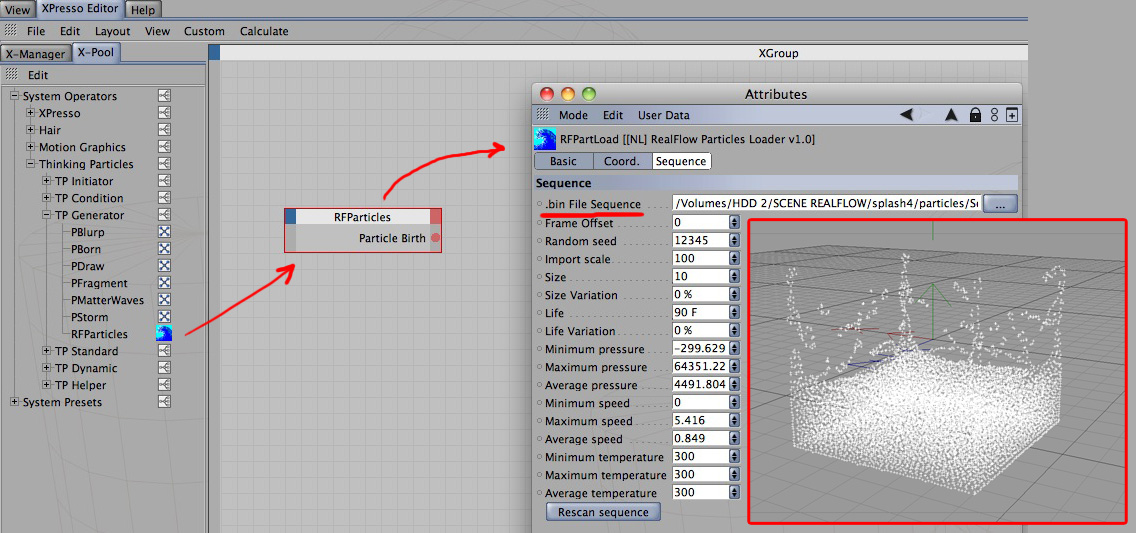This screenshot has height=533, width=1136.
Task: Click the browse file '...' button
Action: 1001,204
